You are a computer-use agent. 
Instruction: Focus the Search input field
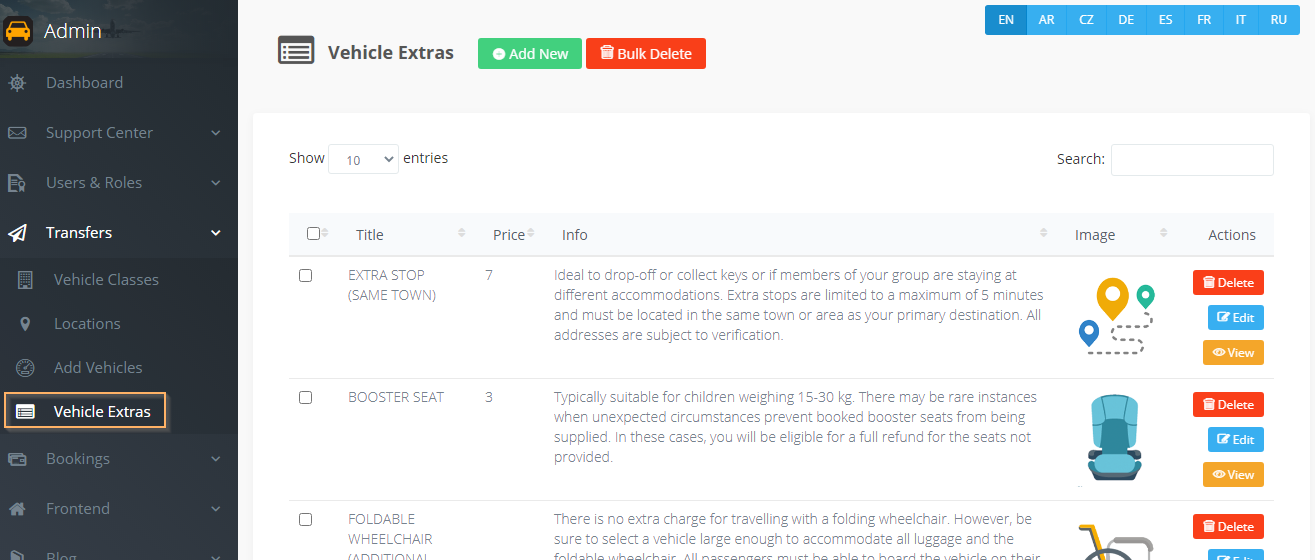tap(1192, 160)
